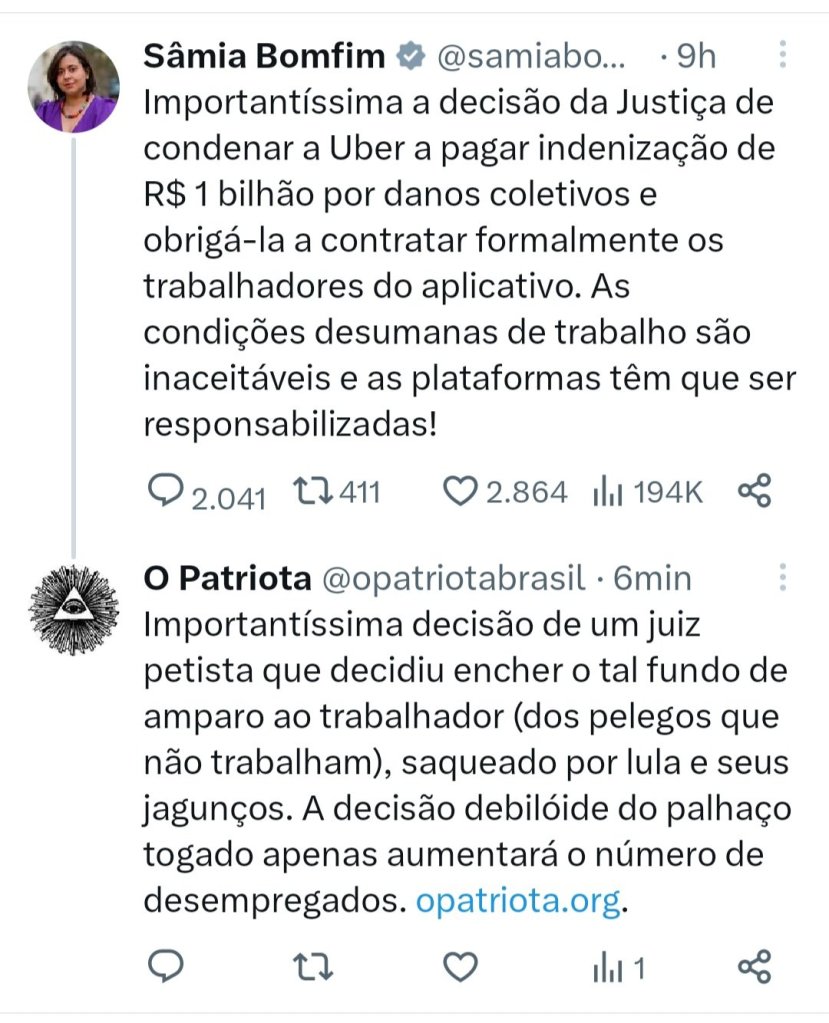Like O Patriota's reply

pos(459,966)
